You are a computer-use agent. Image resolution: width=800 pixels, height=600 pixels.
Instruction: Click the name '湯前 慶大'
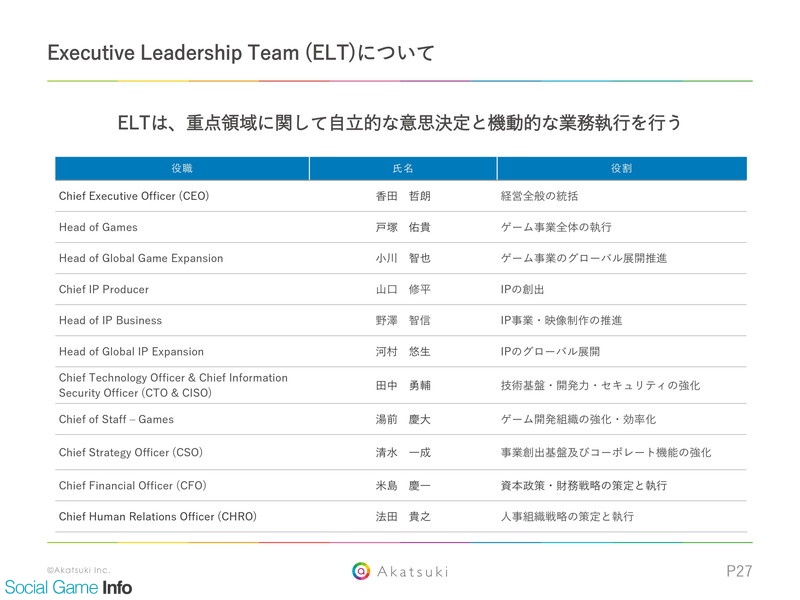click(403, 419)
